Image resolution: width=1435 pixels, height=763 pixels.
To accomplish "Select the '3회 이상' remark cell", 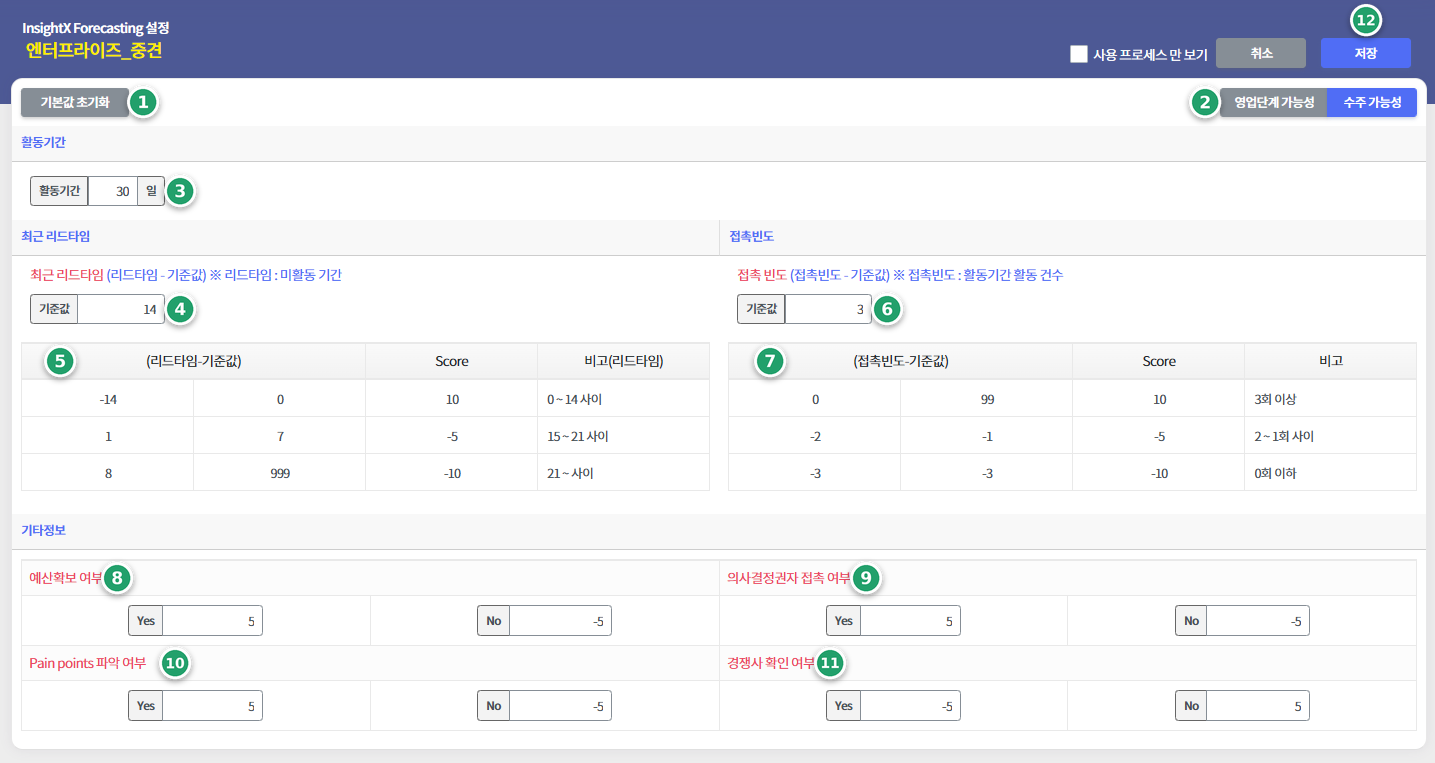I will [1330, 399].
